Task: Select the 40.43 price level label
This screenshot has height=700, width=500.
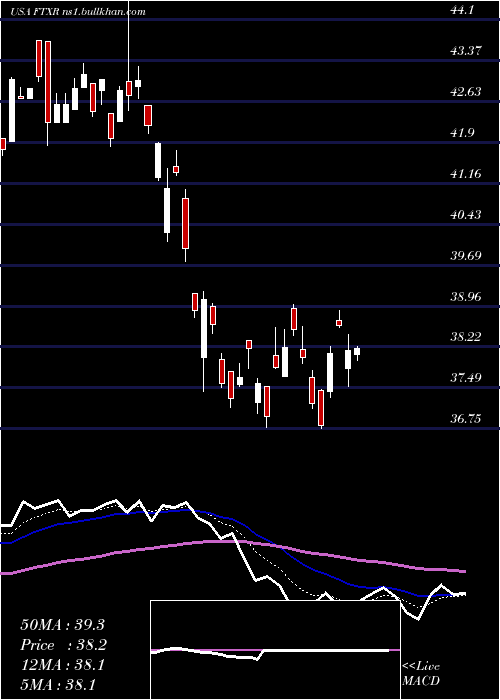Action: [466, 215]
